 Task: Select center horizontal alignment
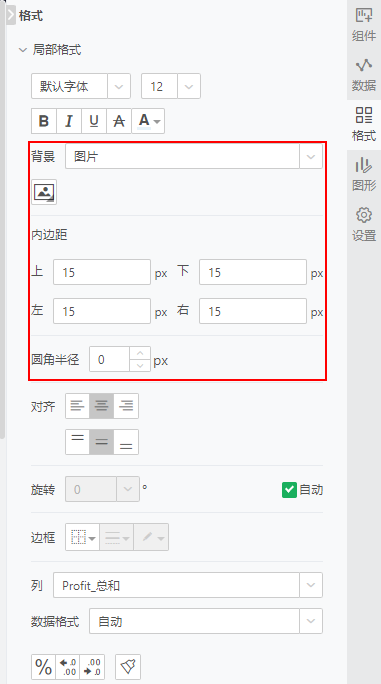coord(102,406)
